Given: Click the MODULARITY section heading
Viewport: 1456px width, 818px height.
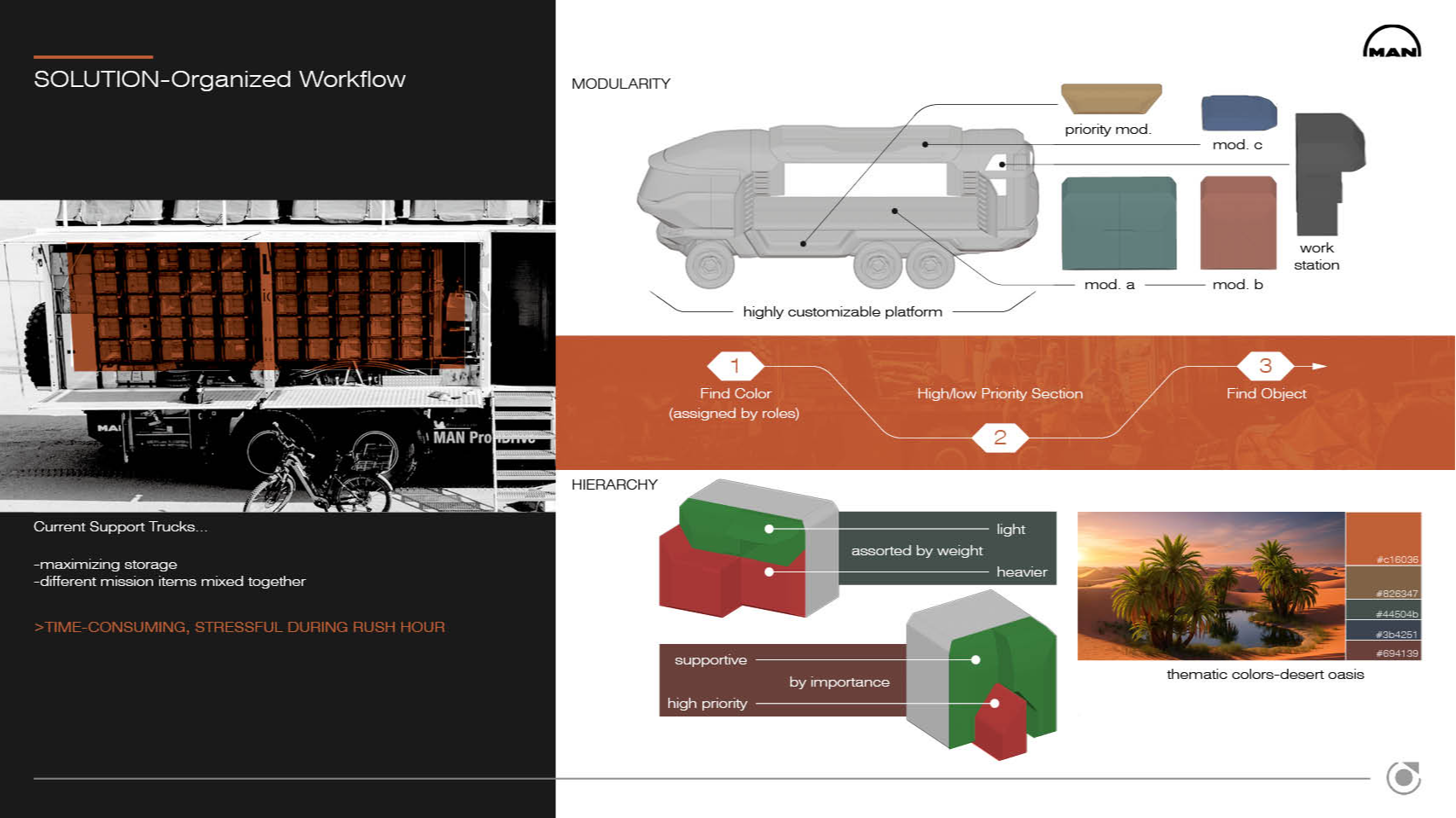Looking at the screenshot, I should tap(621, 84).
